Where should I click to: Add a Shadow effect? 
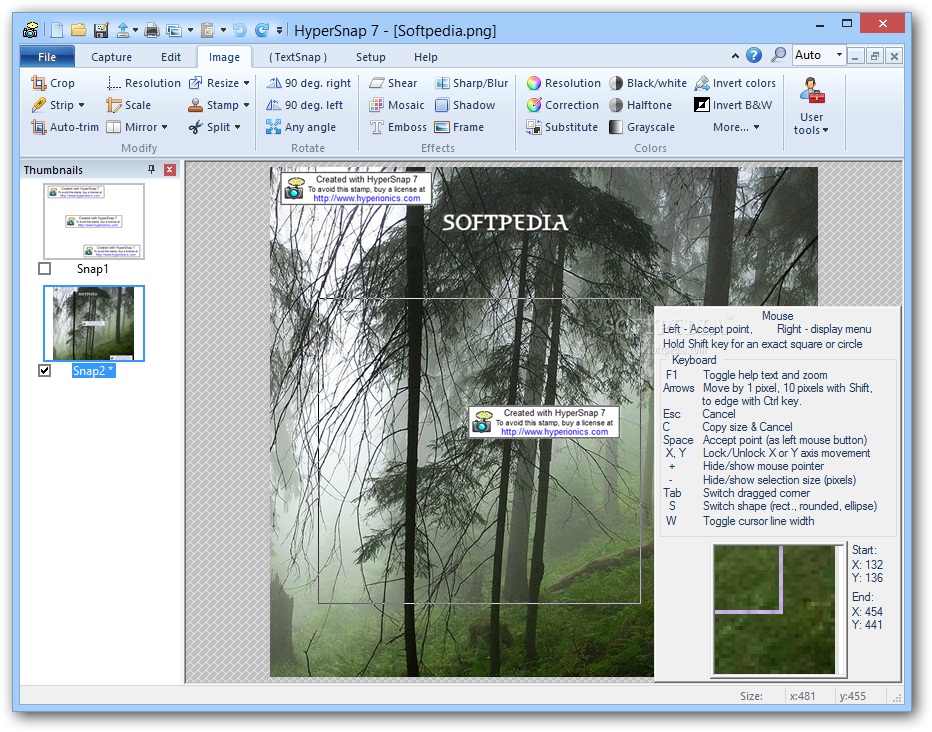[465, 105]
